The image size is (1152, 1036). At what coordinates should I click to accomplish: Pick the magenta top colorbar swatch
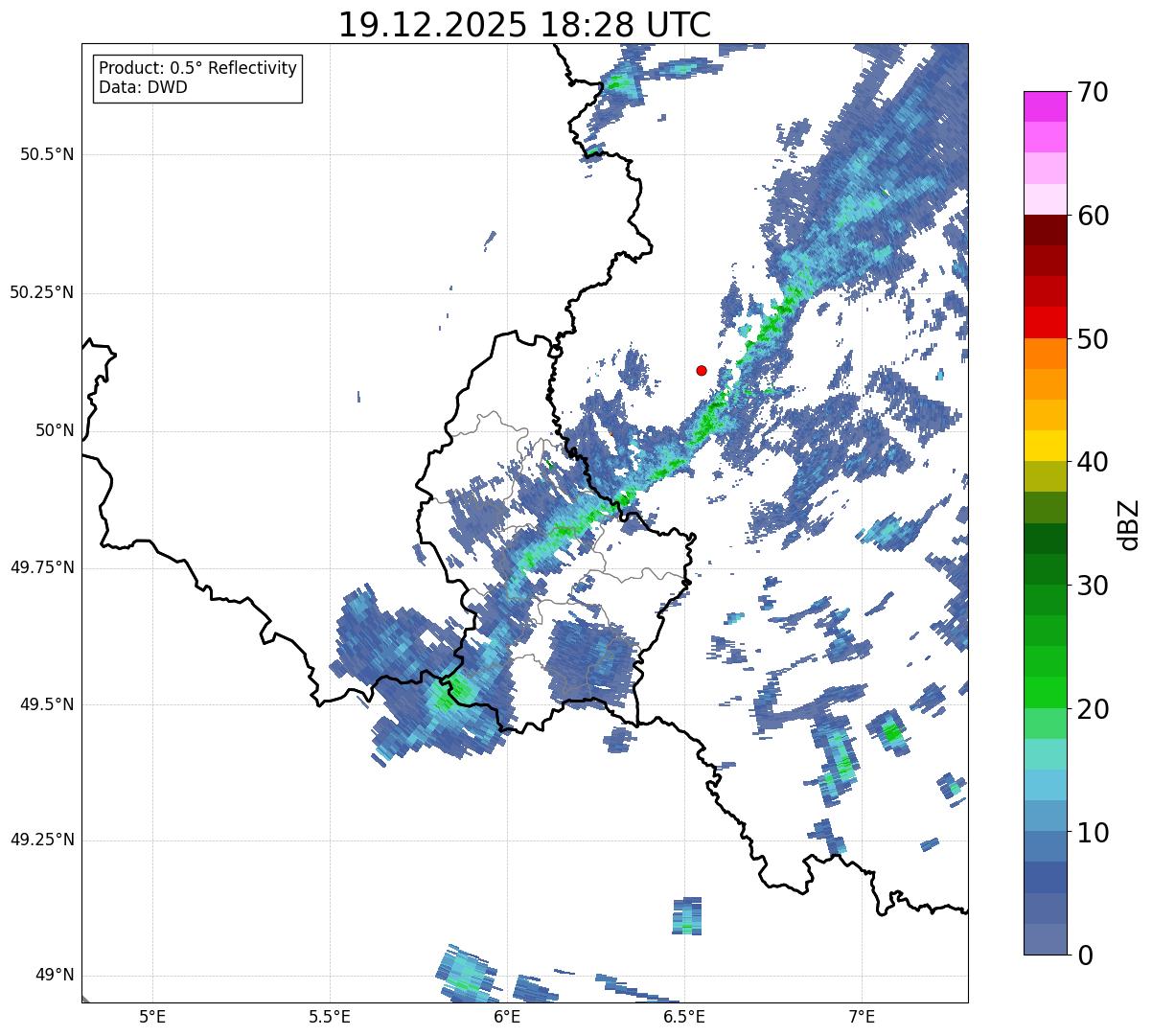click(x=1045, y=106)
